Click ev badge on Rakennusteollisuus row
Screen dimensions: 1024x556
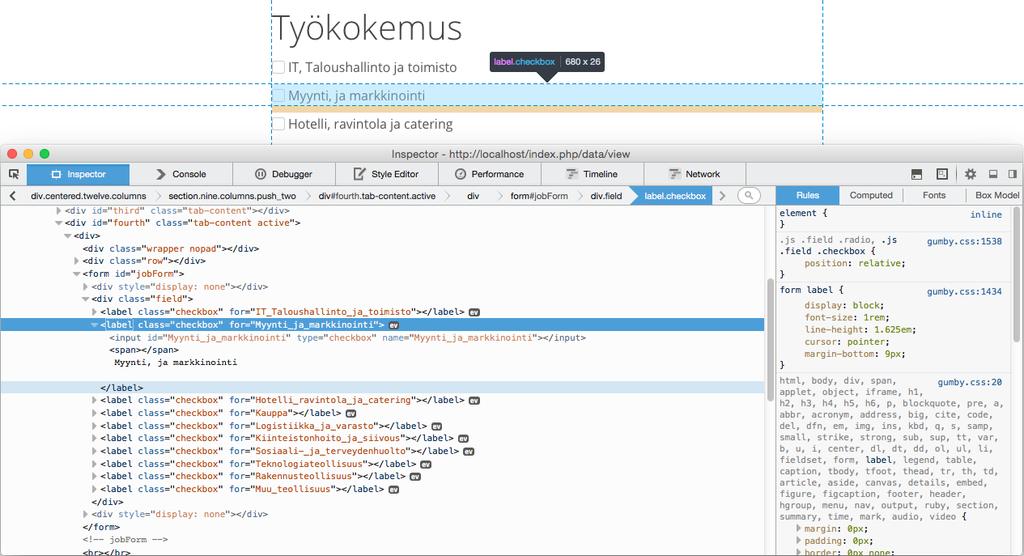coord(415,477)
